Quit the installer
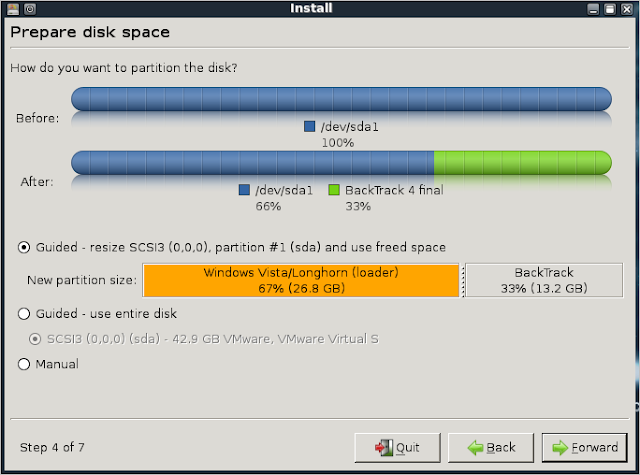 tap(396, 447)
